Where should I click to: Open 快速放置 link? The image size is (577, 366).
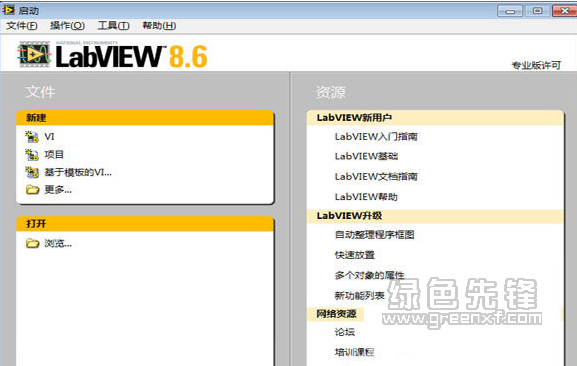(x=355, y=255)
